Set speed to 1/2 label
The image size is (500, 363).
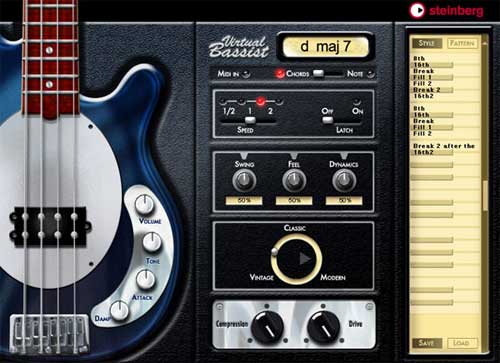pos(229,111)
